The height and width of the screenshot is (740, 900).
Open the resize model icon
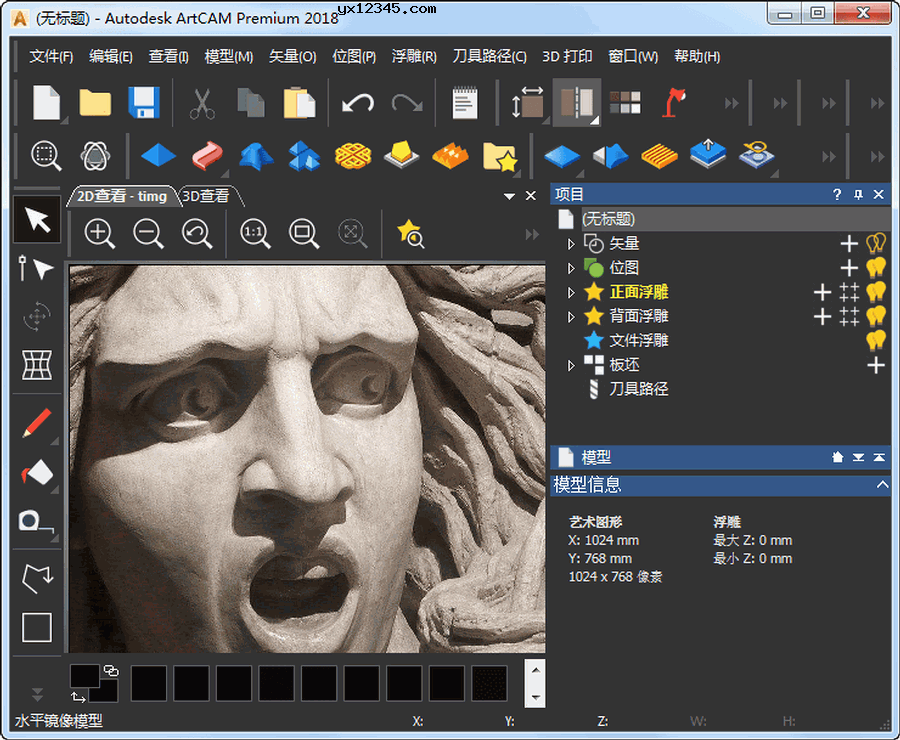pyautogui.click(x=527, y=103)
